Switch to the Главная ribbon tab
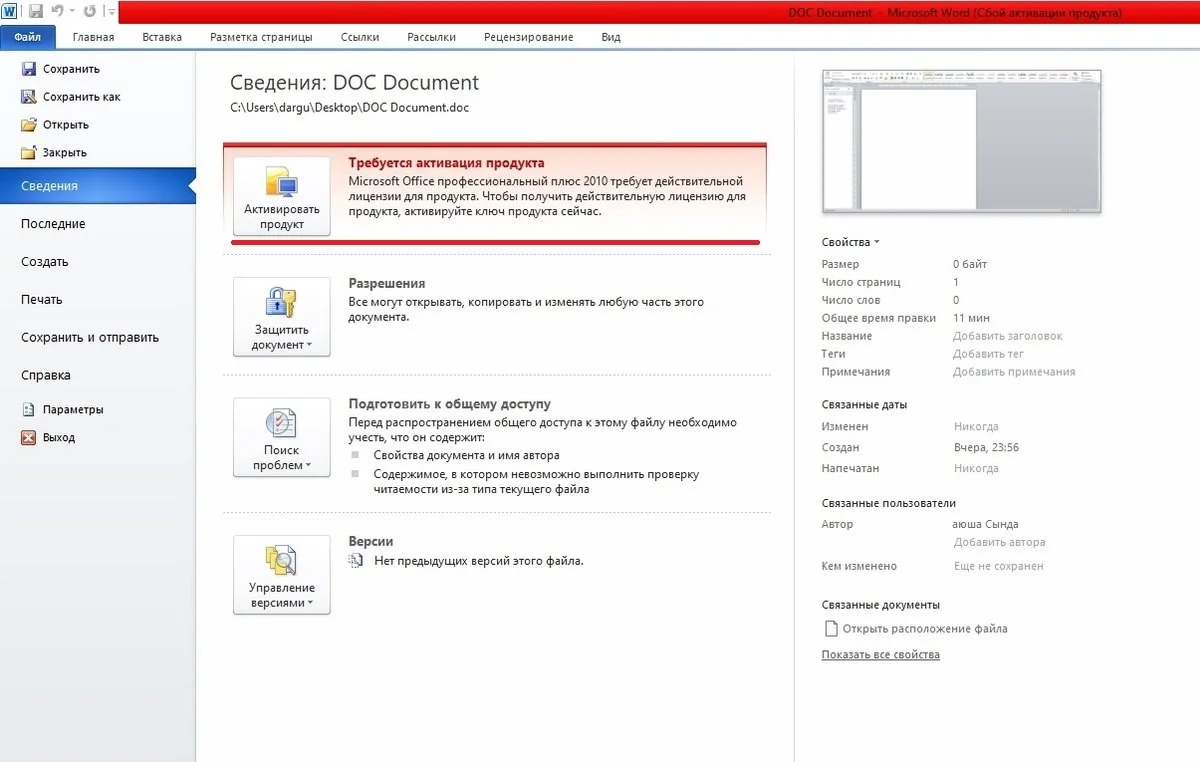The width and height of the screenshot is (1200, 762). [93, 37]
